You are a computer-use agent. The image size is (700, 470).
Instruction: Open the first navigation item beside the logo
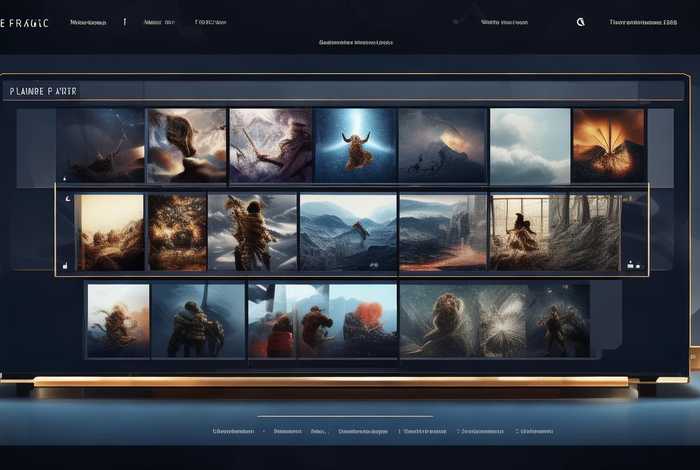click(88, 21)
